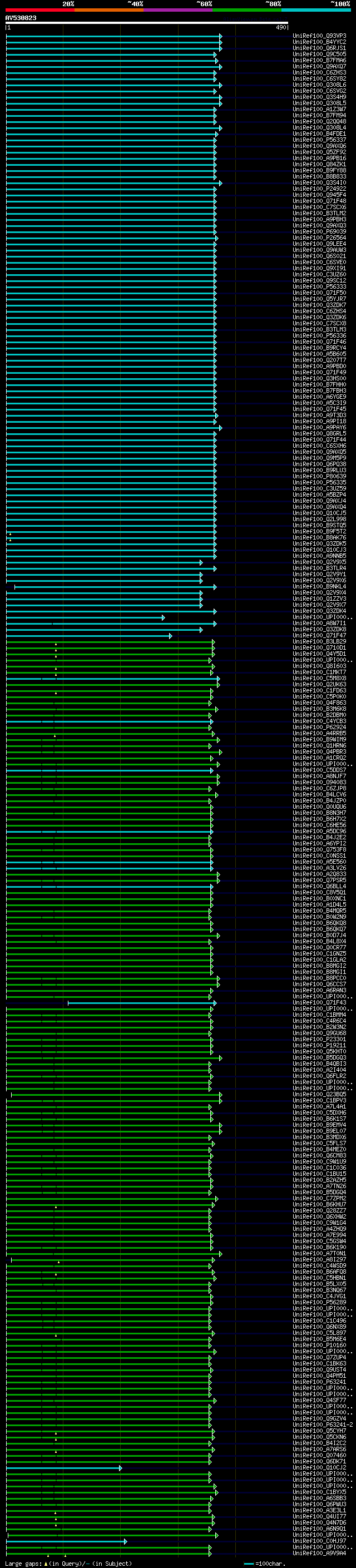The image size is (356, 1568).
Task: Click the UniRef100_Q23BQ5 label
Action: pos(319,1095)
